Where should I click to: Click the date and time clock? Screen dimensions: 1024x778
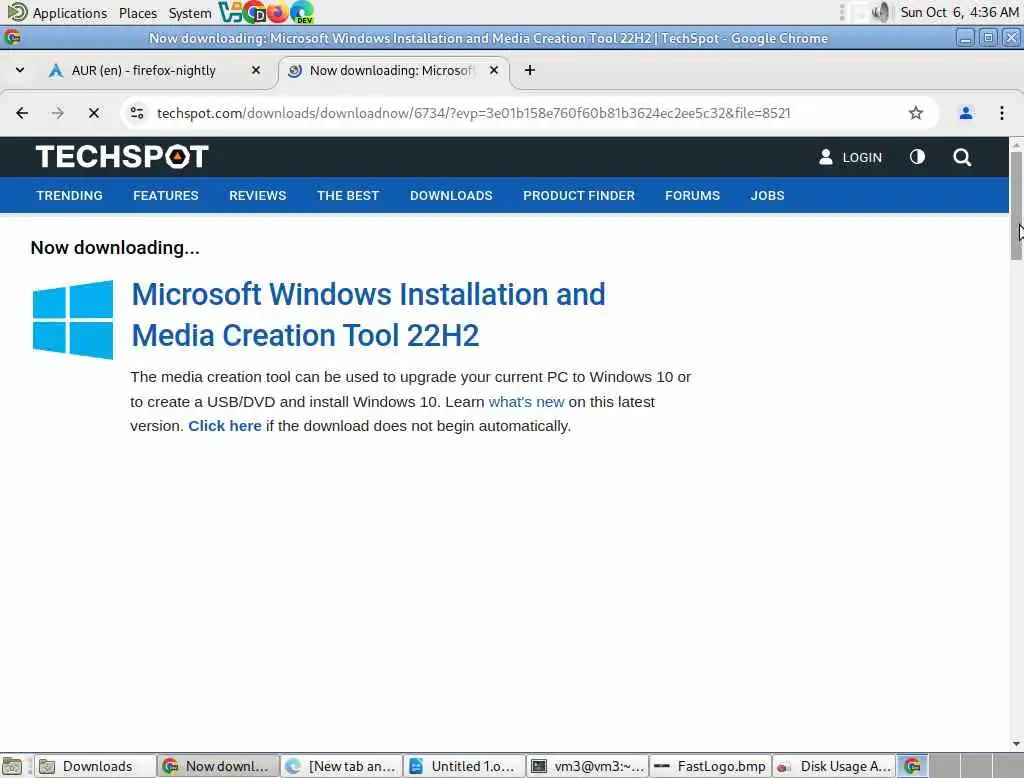click(x=959, y=12)
